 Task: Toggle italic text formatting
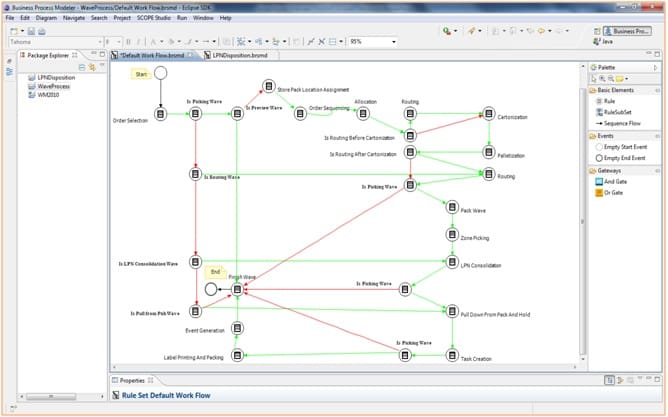click(139, 42)
